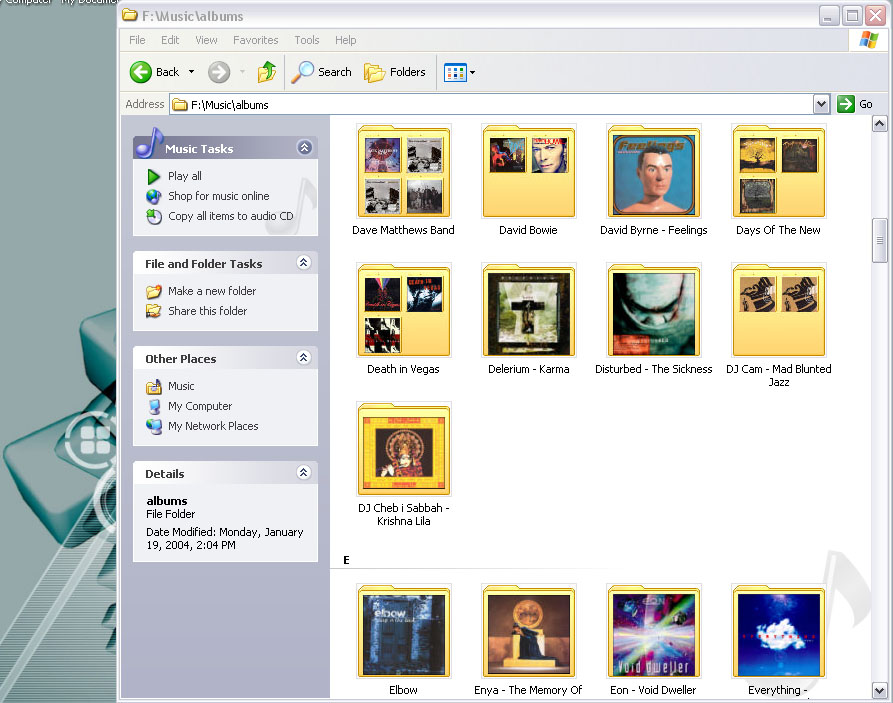
Task: Open the Views dropdown arrow
Action: tap(472, 72)
